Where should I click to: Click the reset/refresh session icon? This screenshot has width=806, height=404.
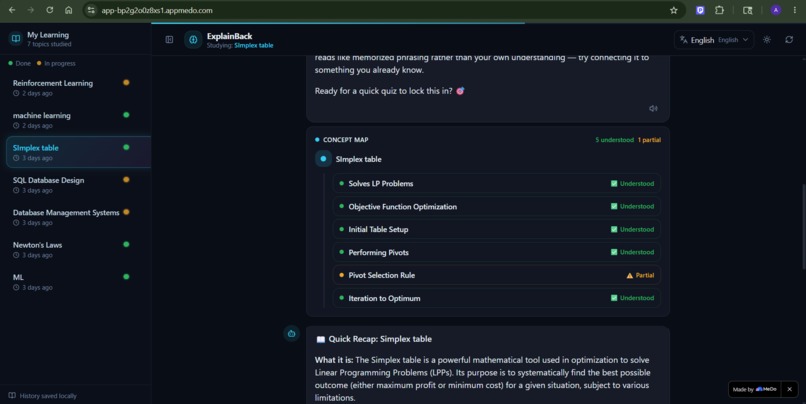[789, 40]
